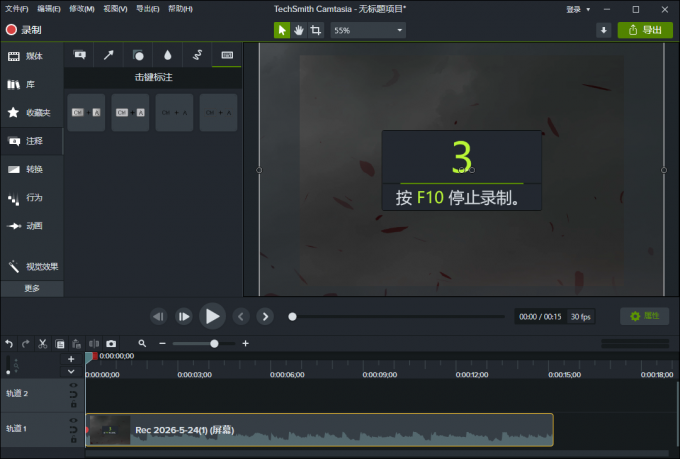The image size is (680, 459).
Task: Play the video with the play button
Action: click(212, 316)
